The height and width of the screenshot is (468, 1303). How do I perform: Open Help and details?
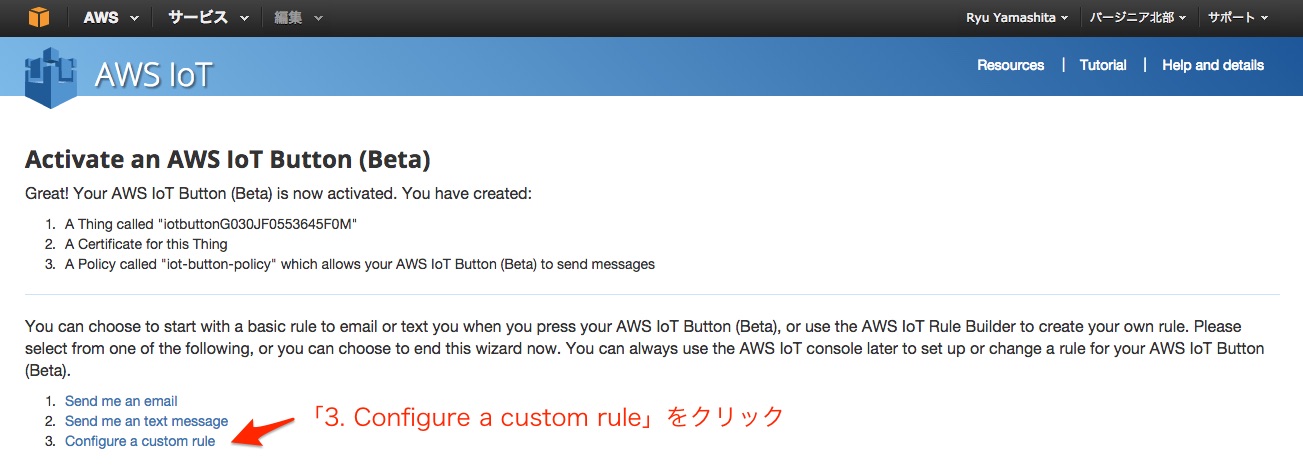coord(1213,65)
